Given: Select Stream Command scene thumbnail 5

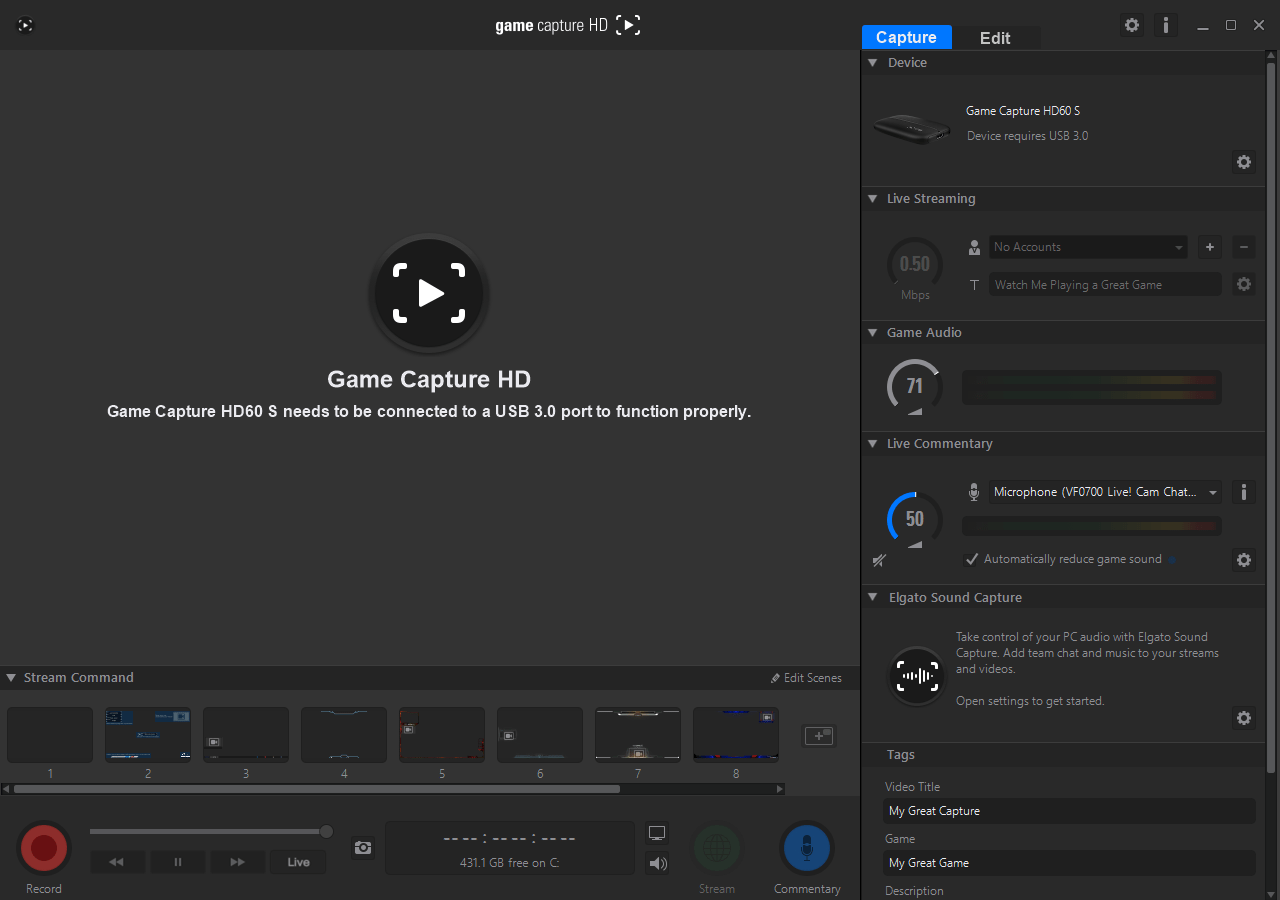Looking at the screenshot, I should pyautogui.click(x=441, y=734).
